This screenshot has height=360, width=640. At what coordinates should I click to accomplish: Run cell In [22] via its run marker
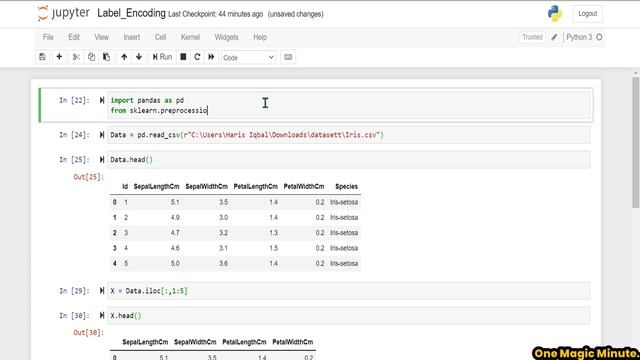coord(102,100)
